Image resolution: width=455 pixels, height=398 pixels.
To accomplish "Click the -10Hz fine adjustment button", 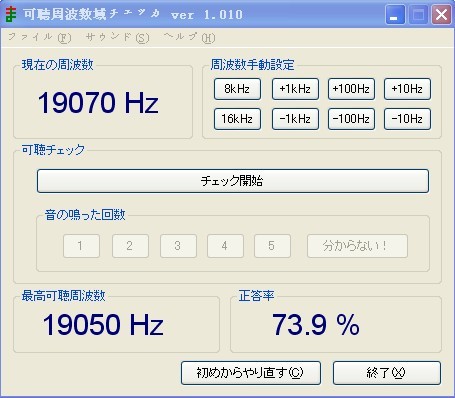I will 407,119.
